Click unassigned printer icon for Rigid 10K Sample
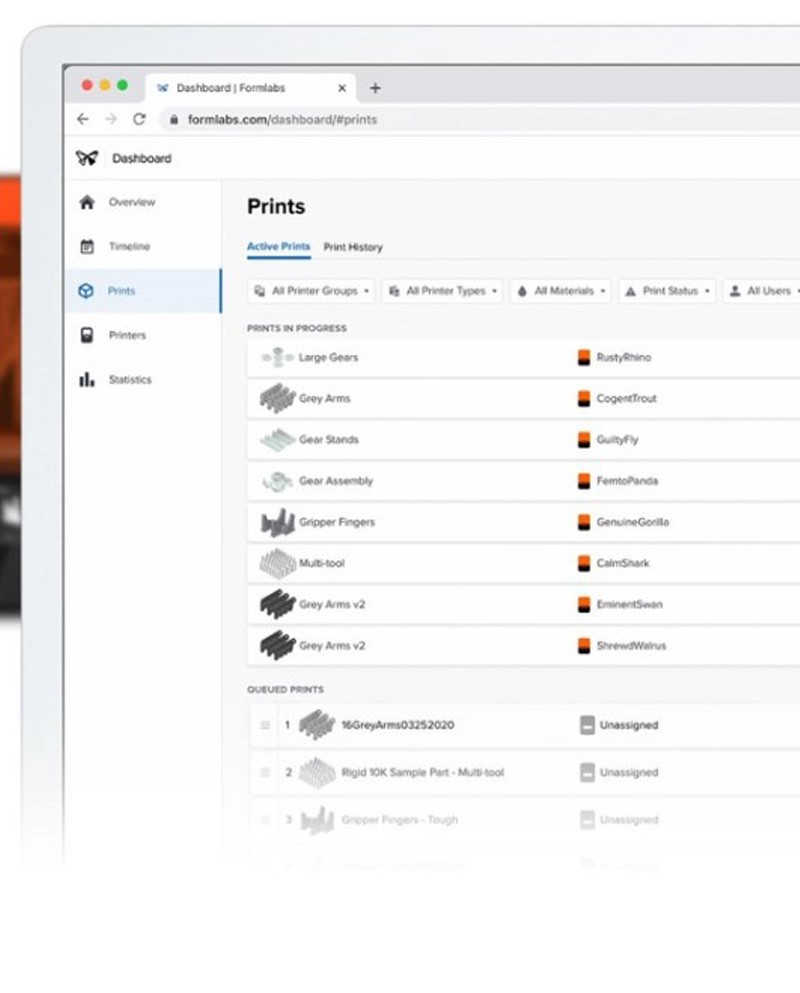Image resolution: width=800 pixels, height=993 pixels. tap(587, 773)
